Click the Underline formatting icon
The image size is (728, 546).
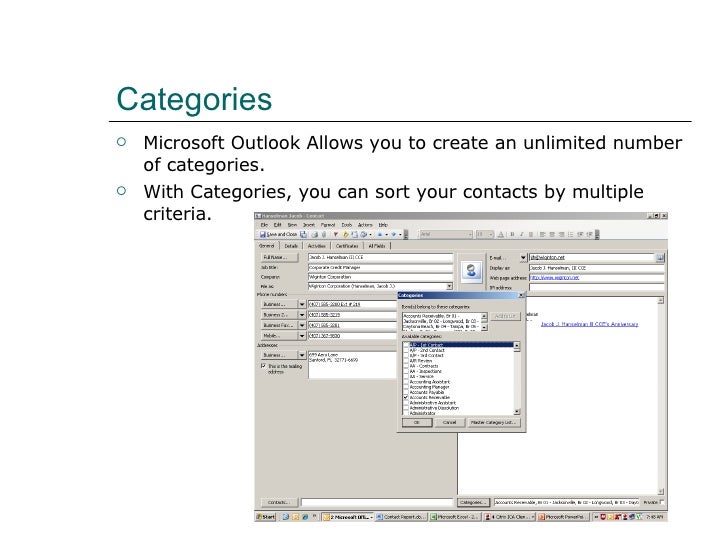pyautogui.click(x=531, y=234)
